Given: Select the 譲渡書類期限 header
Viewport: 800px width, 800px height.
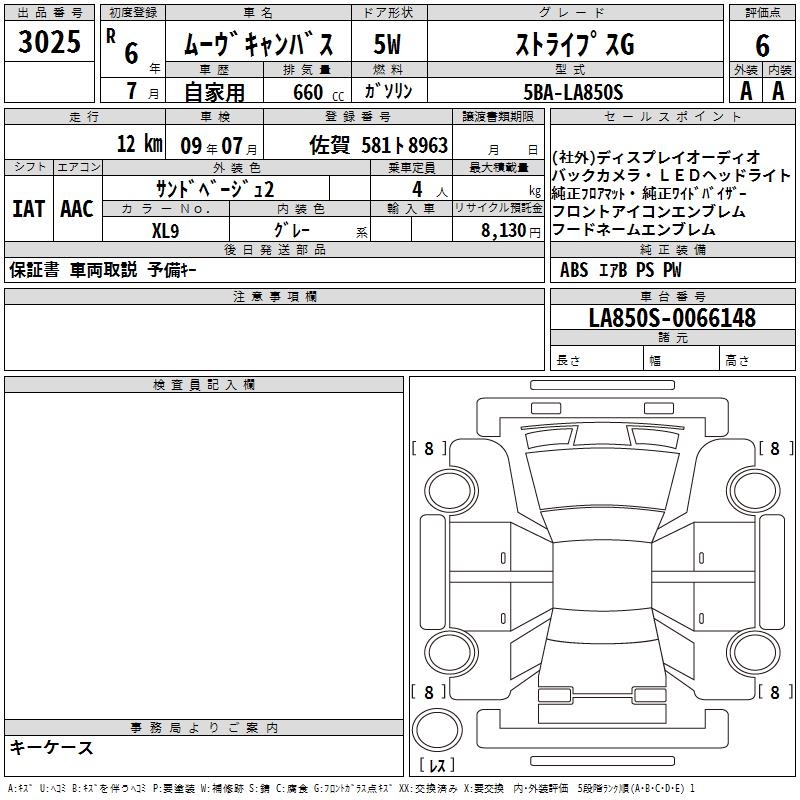Looking at the screenshot, I should 498,116.
